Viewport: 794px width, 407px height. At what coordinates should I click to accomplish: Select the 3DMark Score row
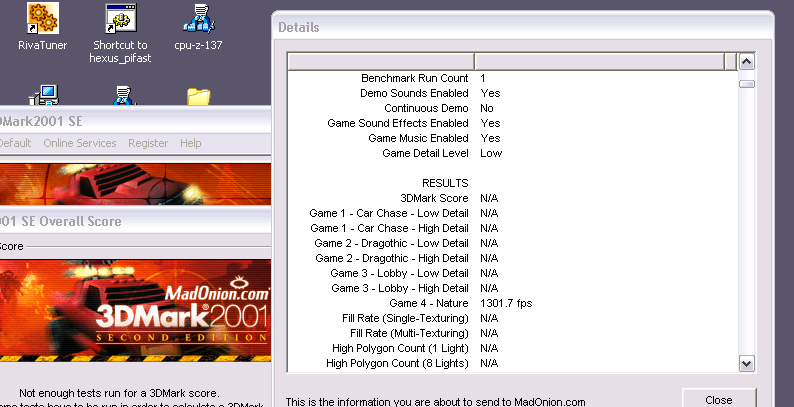point(512,198)
